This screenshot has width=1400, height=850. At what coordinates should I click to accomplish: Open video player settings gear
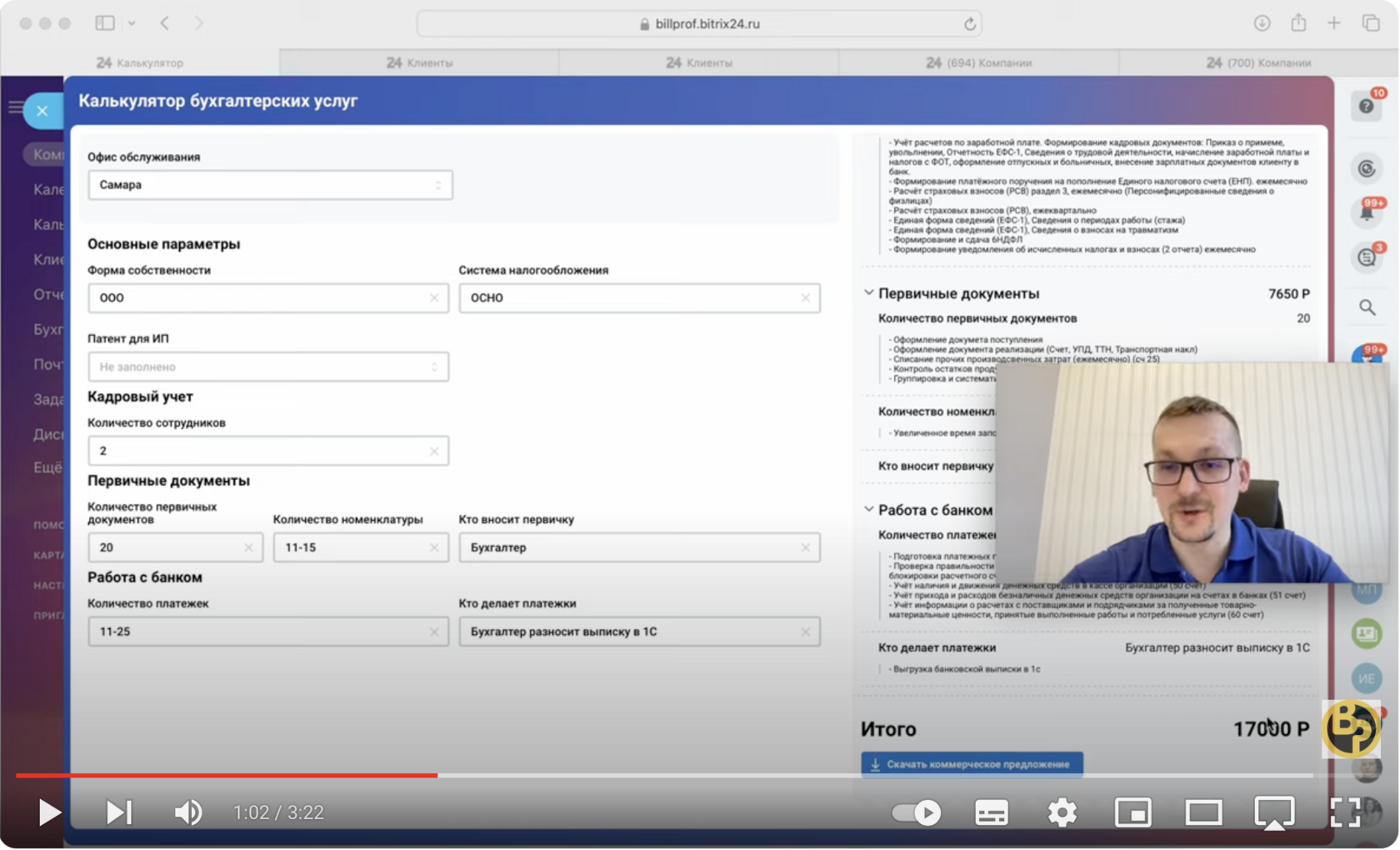1062,812
